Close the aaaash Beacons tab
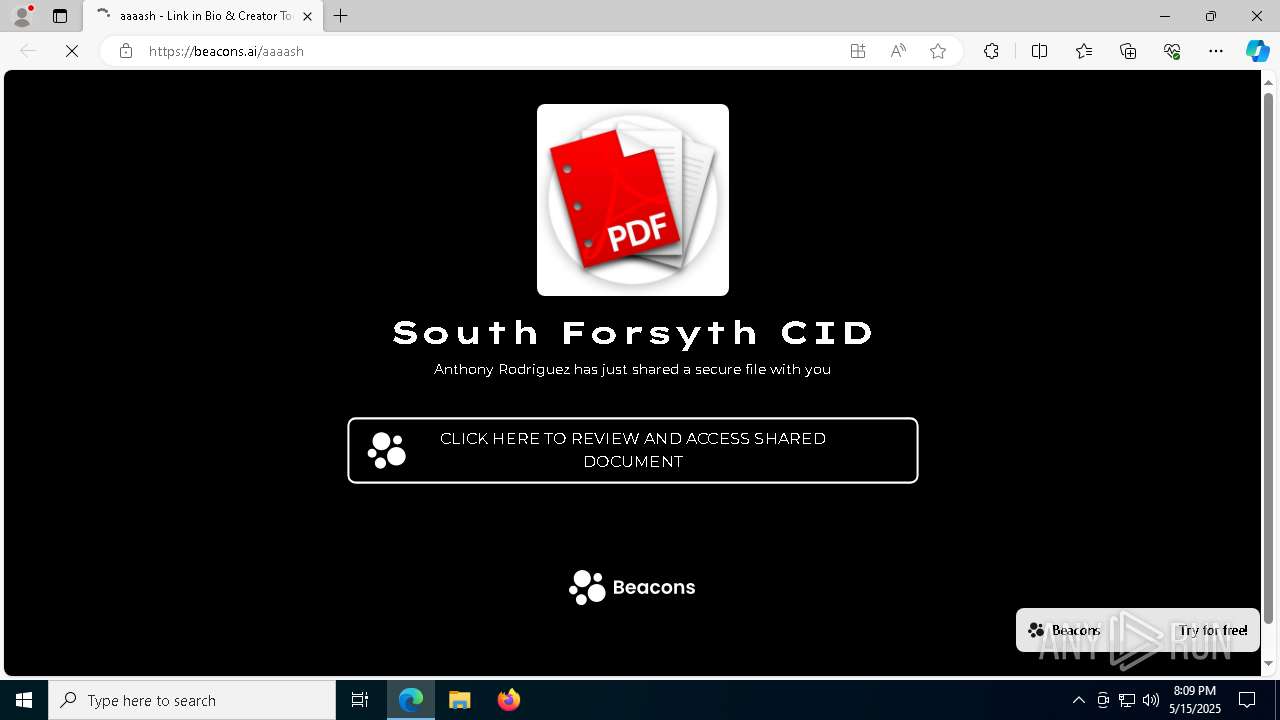Screen dimensions: 1280x720 (307, 16)
